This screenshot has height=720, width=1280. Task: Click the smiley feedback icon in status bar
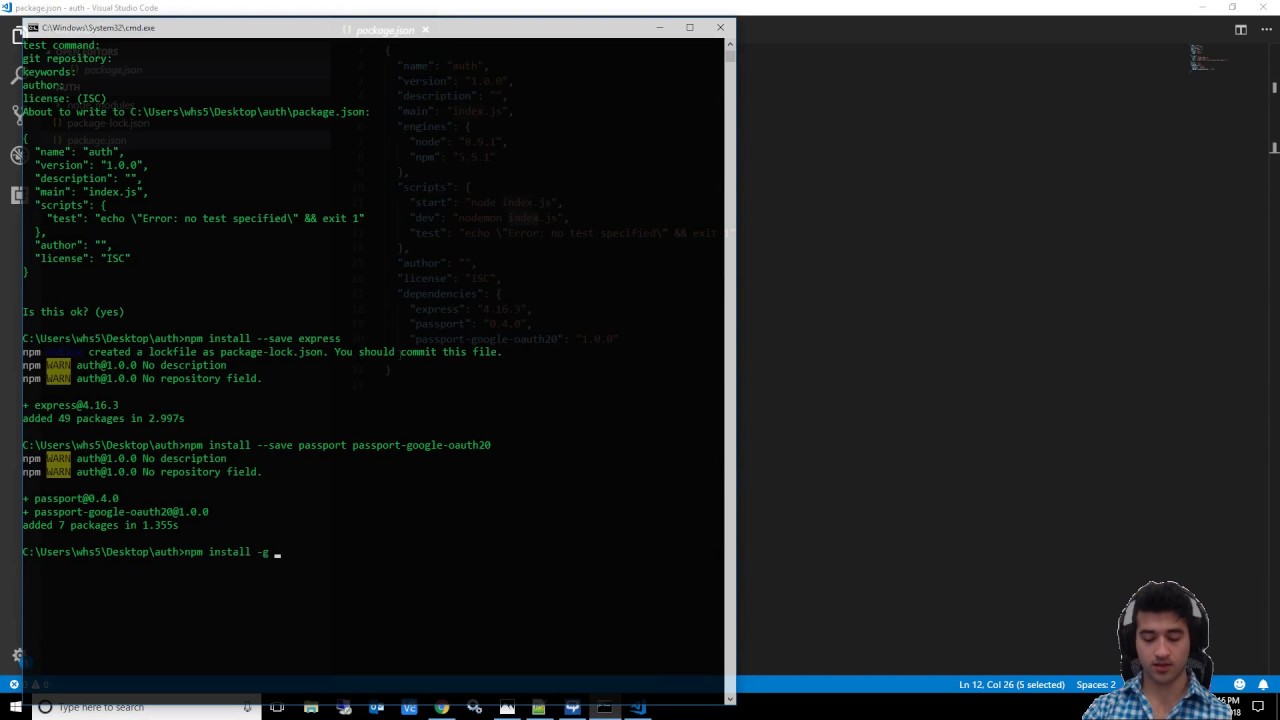(x=1239, y=685)
